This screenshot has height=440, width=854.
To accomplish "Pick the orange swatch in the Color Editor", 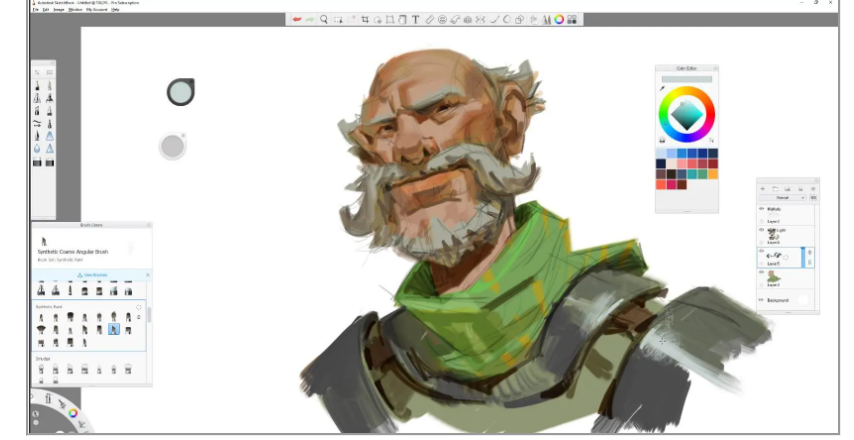I will (713, 174).
